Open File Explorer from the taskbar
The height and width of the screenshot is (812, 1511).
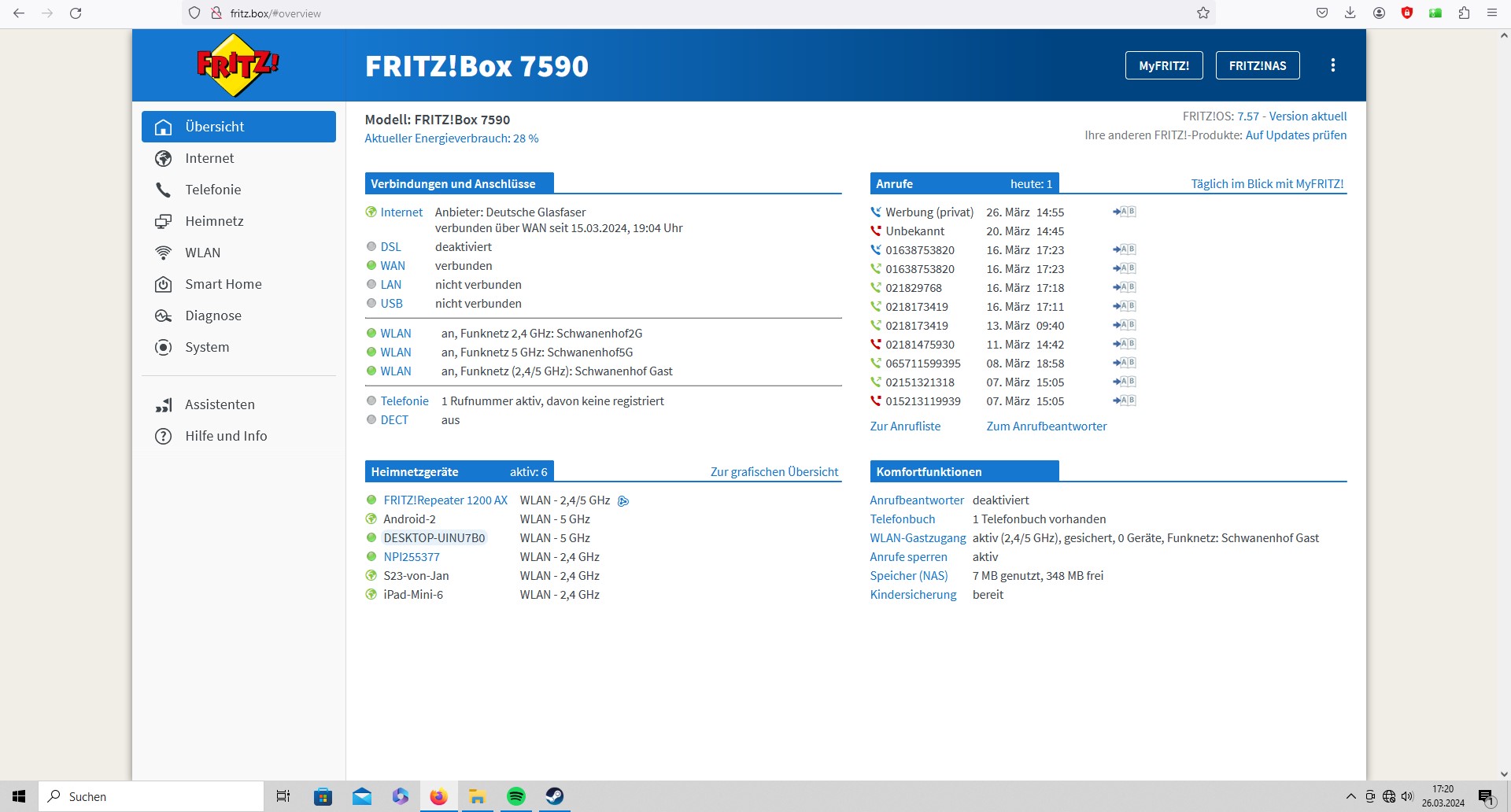(478, 796)
